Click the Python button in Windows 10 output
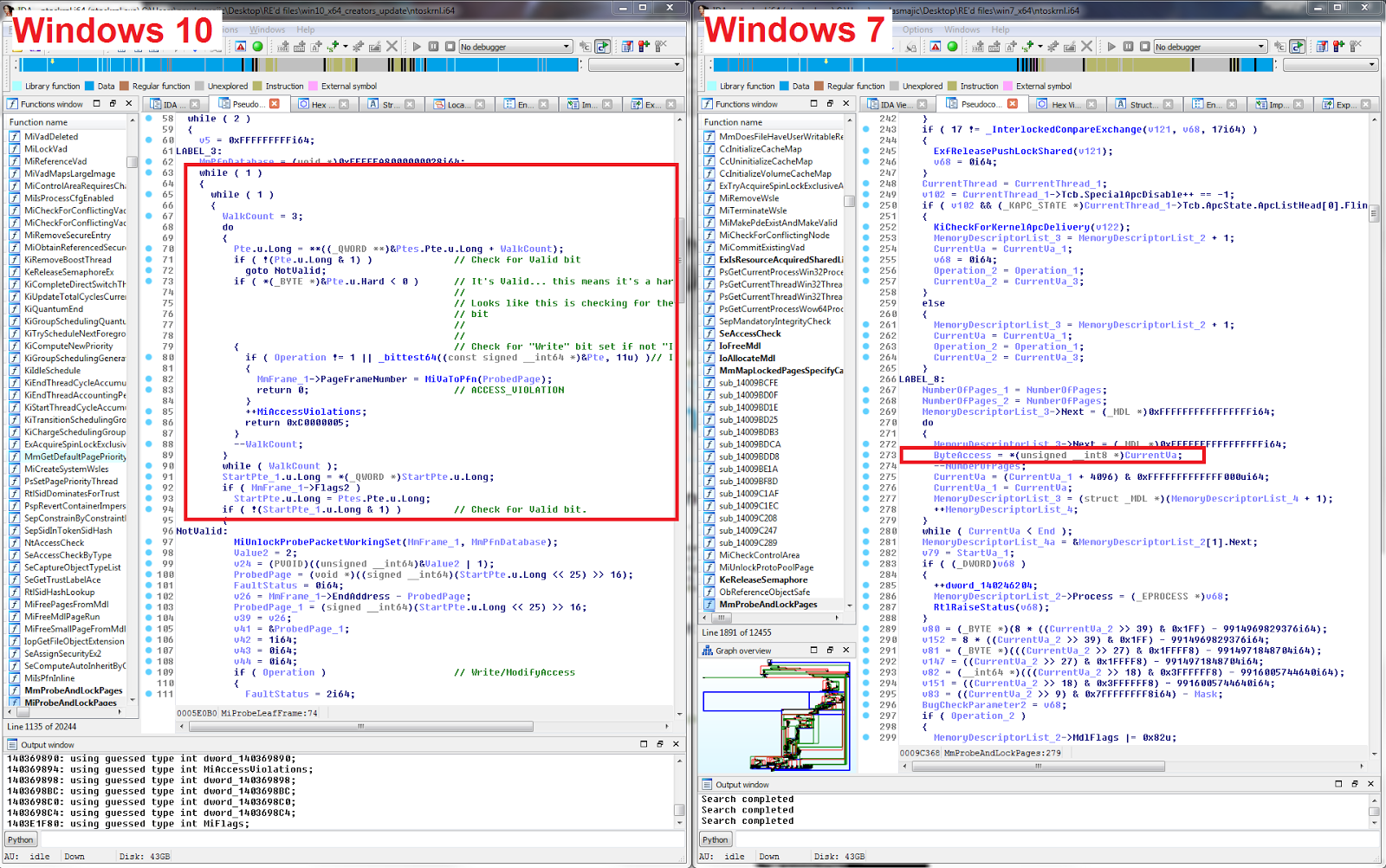The image size is (1386, 868). pos(21,839)
